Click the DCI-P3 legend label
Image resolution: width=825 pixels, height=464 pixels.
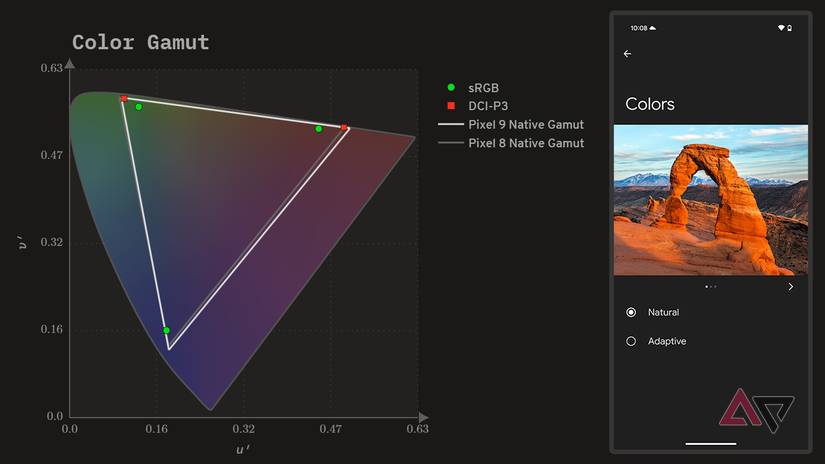coord(488,106)
